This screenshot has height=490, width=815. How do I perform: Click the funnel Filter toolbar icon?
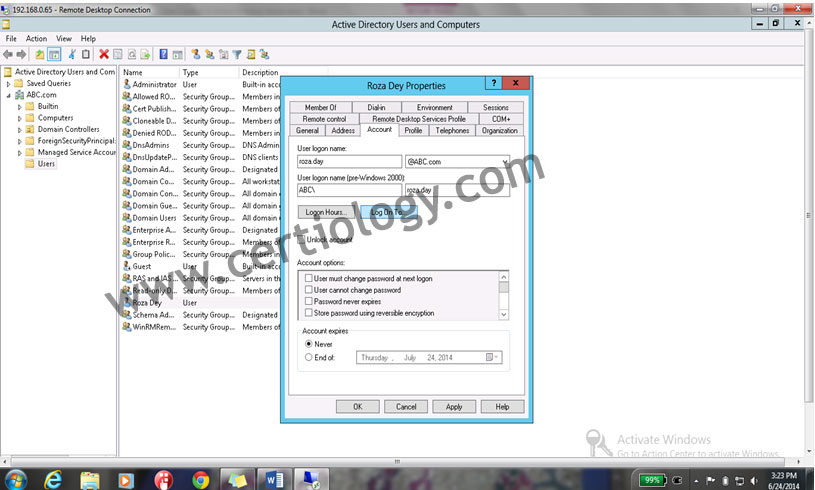(237, 54)
